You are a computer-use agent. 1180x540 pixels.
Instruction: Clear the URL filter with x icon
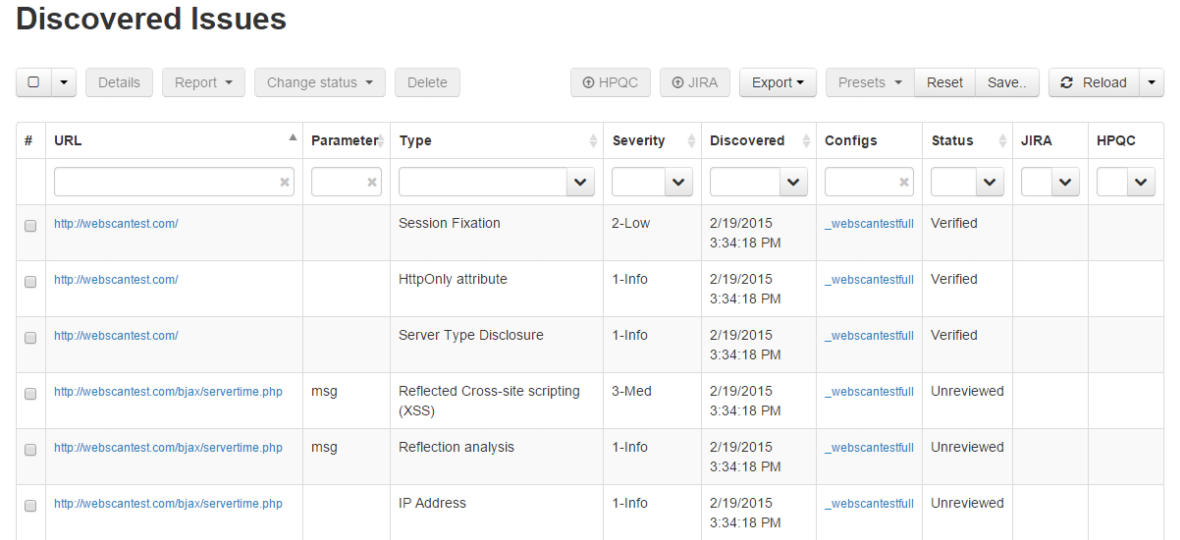pyautogui.click(x=285, y=182)
